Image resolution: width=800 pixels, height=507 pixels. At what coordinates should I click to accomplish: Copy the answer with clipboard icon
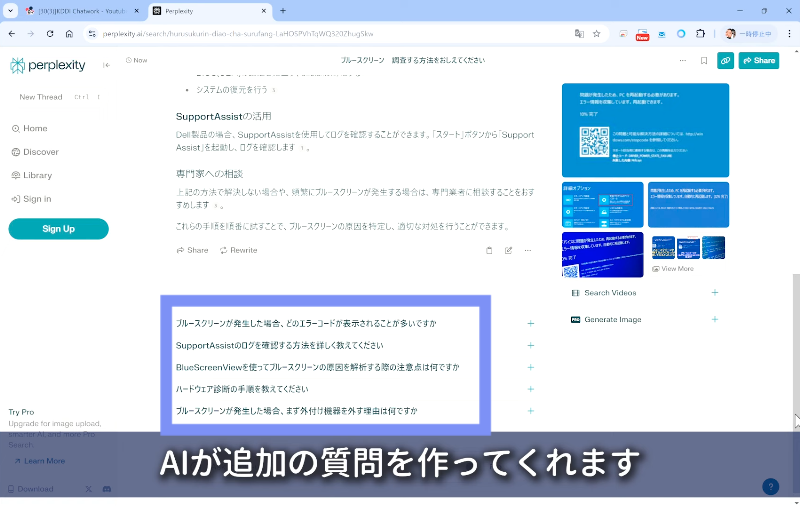point(489,250)
